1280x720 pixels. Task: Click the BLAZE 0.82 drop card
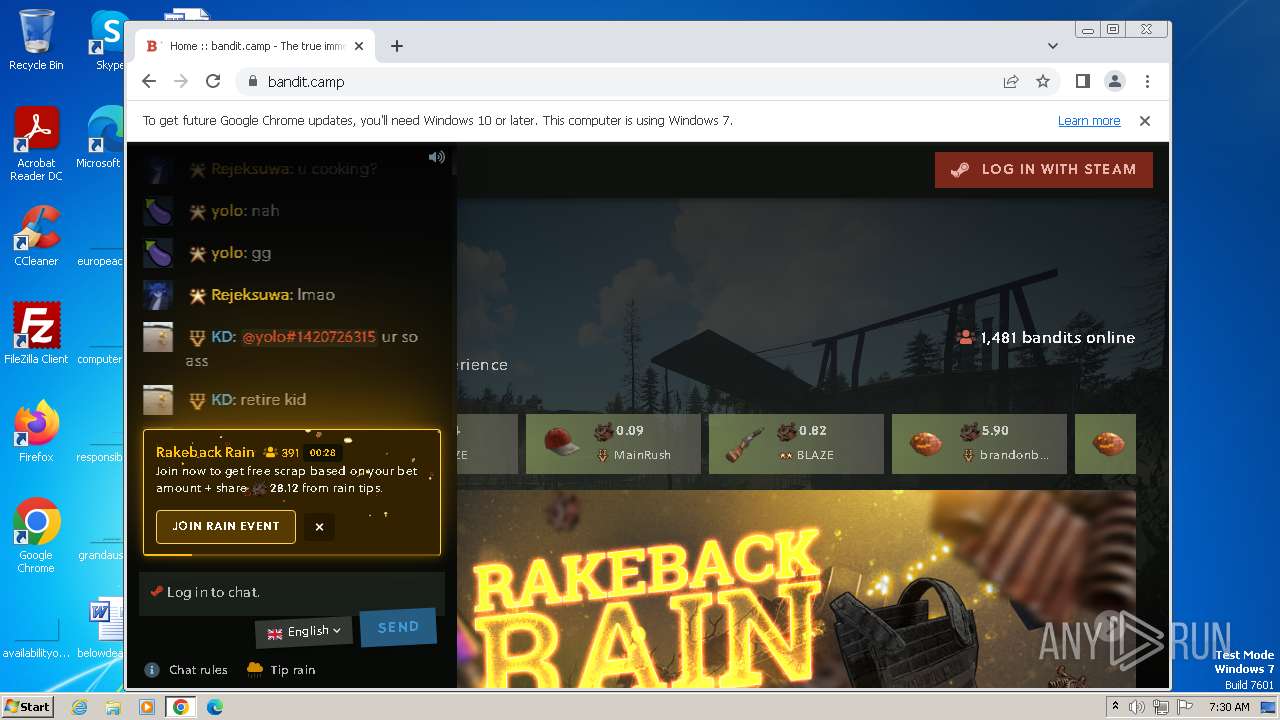[796, 444]
